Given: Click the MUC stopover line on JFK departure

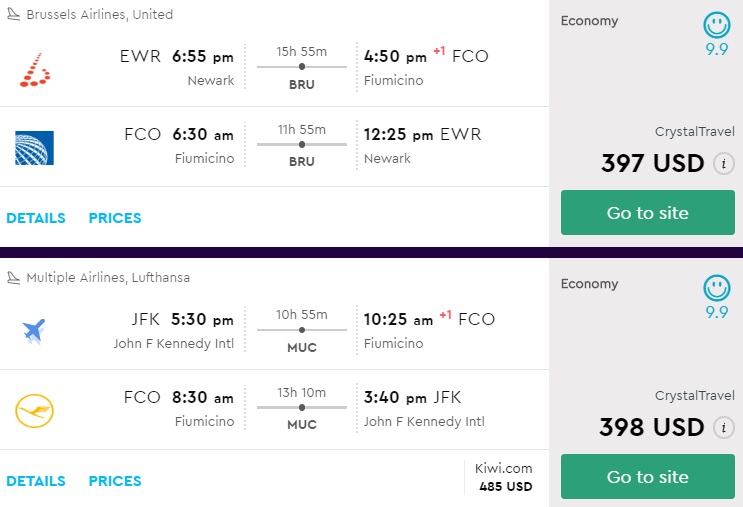Looking at the screenshot, I should click(x=301, y=330).
